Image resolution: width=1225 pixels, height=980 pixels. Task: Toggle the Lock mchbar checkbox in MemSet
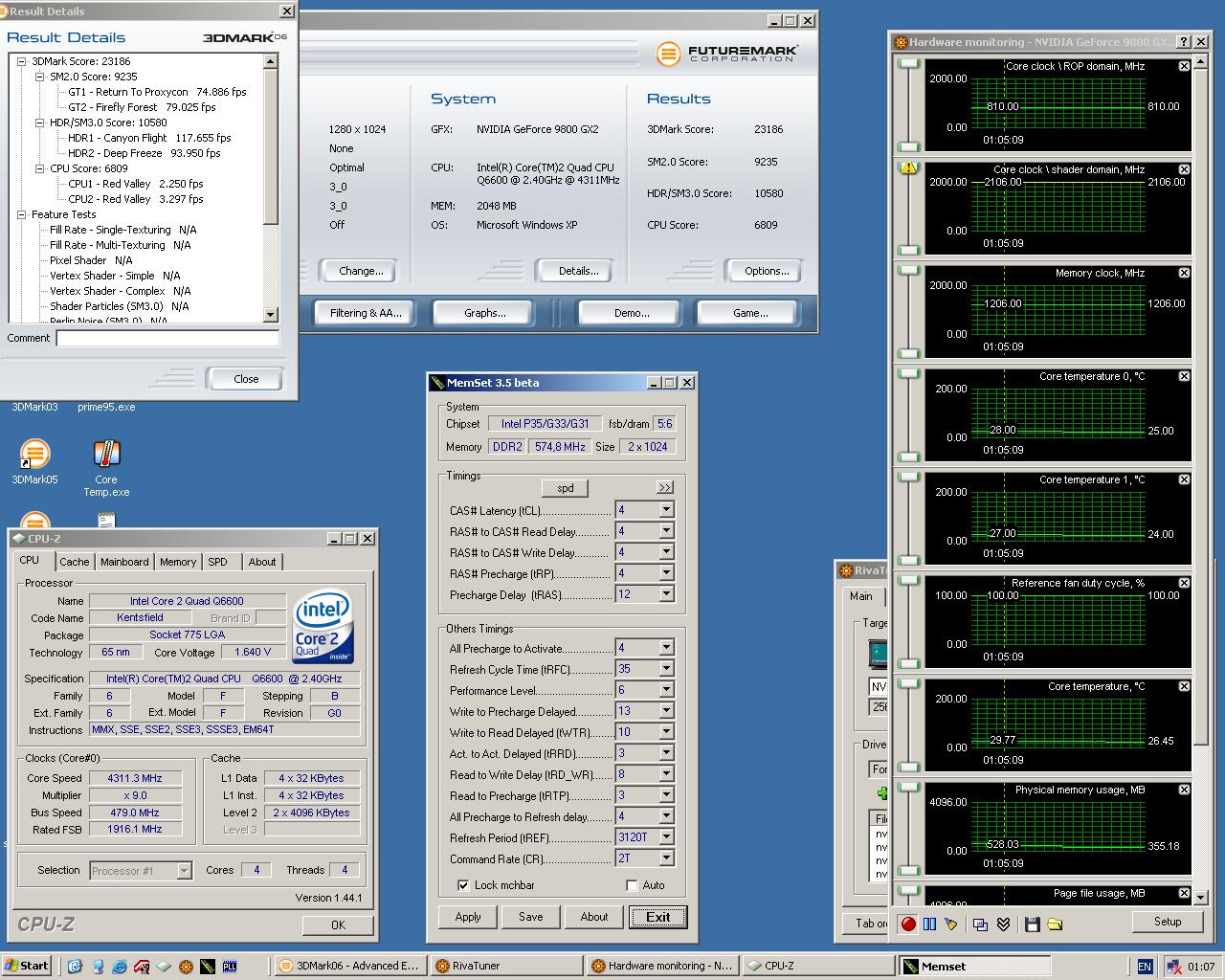tap(463, 885)
